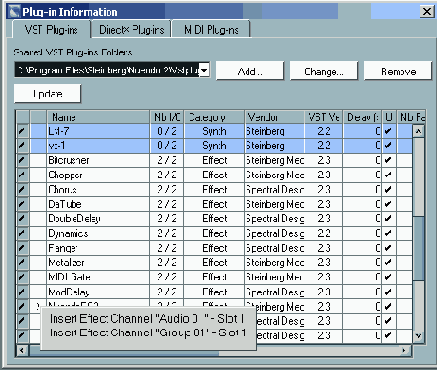Click the list's scroll down arrow
Viewport: 437px width, 370px height.
[418, 336]
